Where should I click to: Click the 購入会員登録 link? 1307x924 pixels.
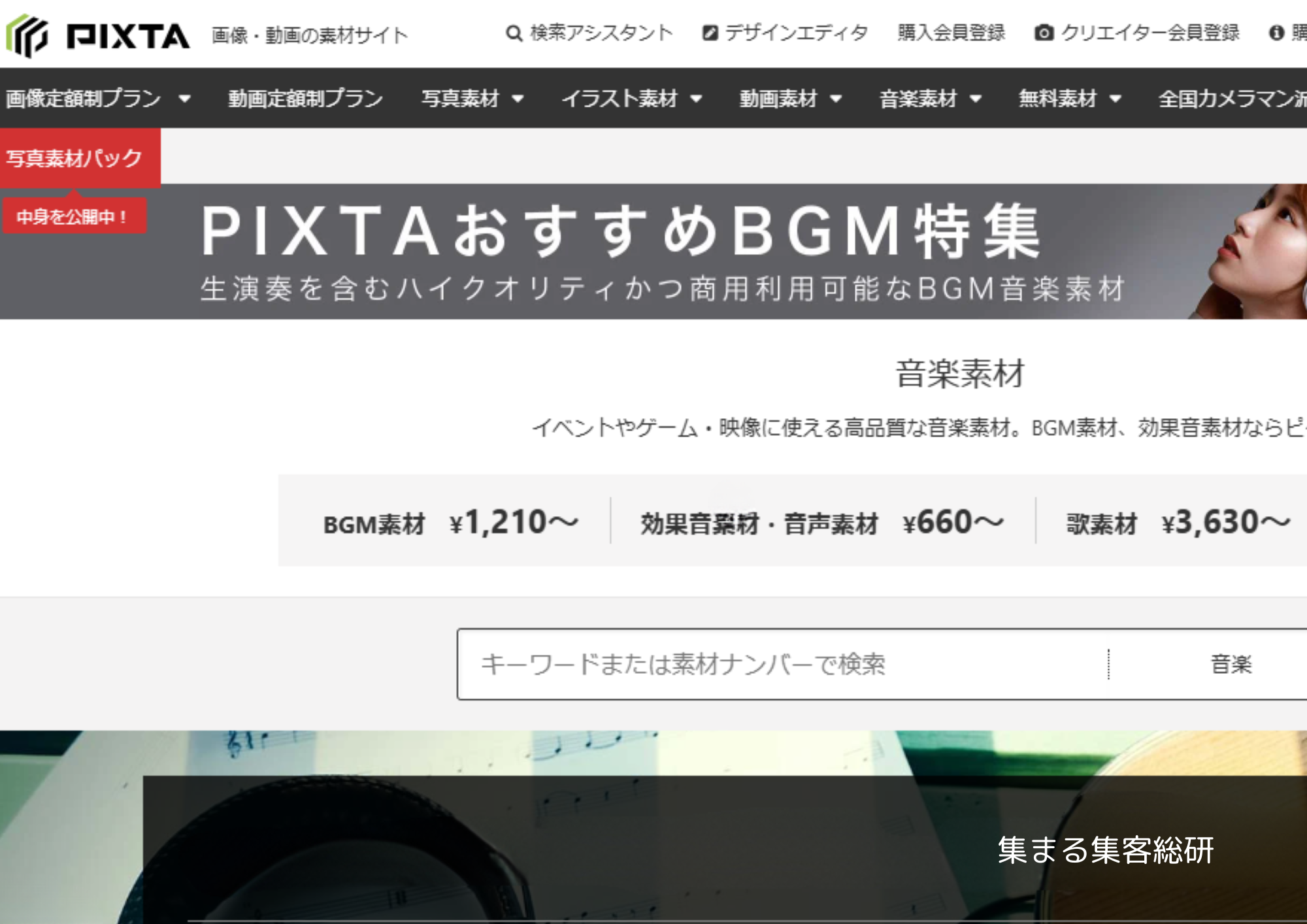point(951,32)
